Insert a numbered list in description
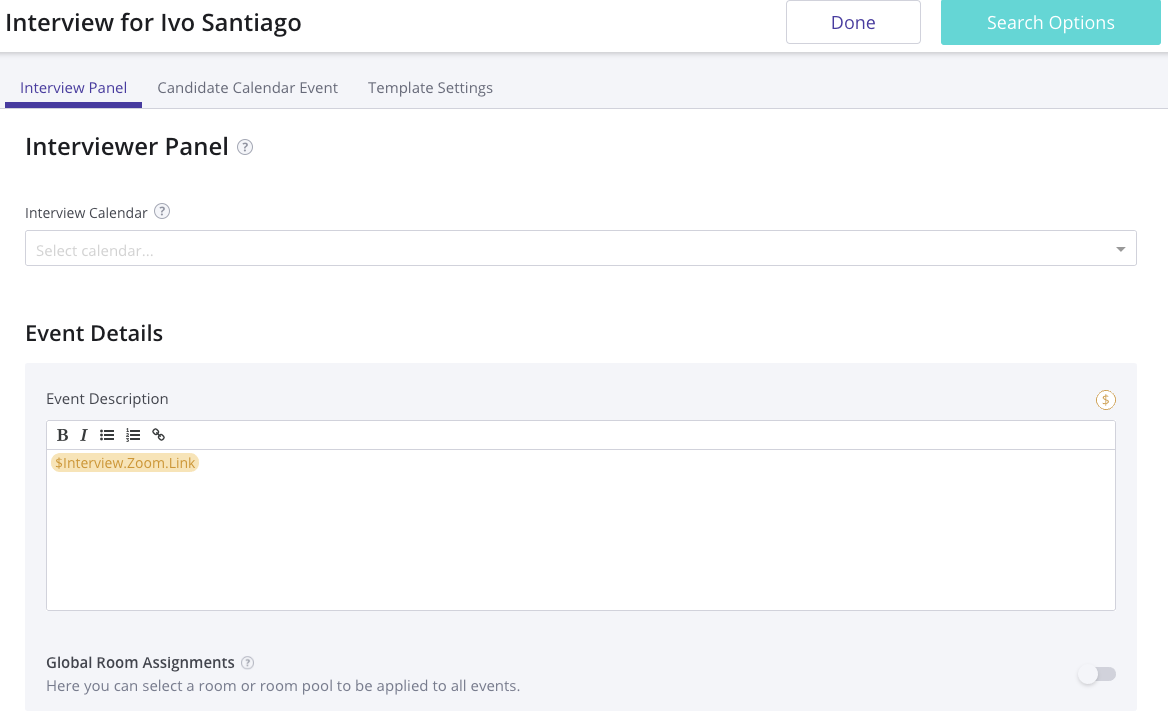Image resolution: width=1168 pixels, height=725 pixels. pos(133,435)
